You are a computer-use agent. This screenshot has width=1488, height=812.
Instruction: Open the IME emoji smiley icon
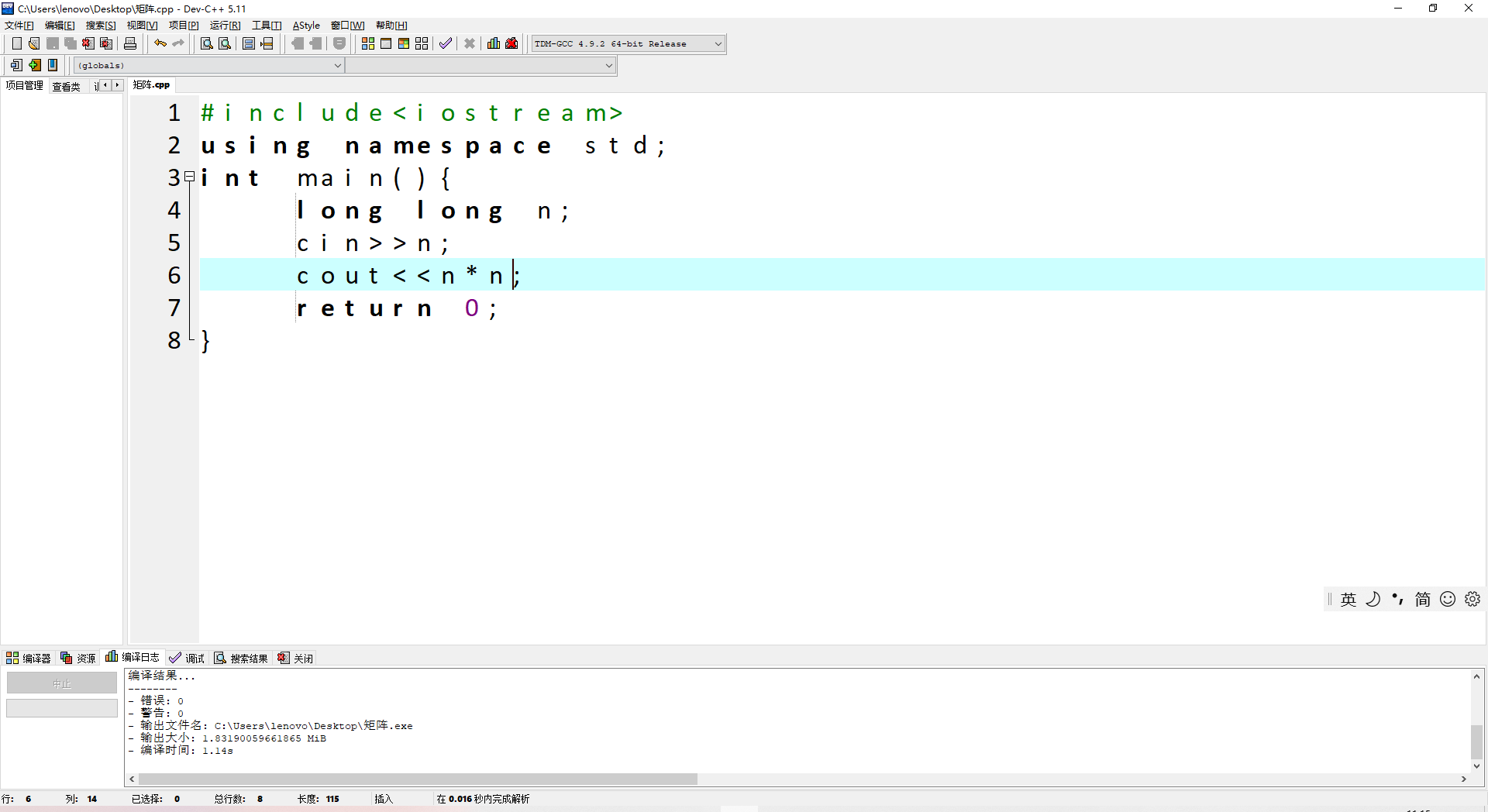tap(1448, 599)
